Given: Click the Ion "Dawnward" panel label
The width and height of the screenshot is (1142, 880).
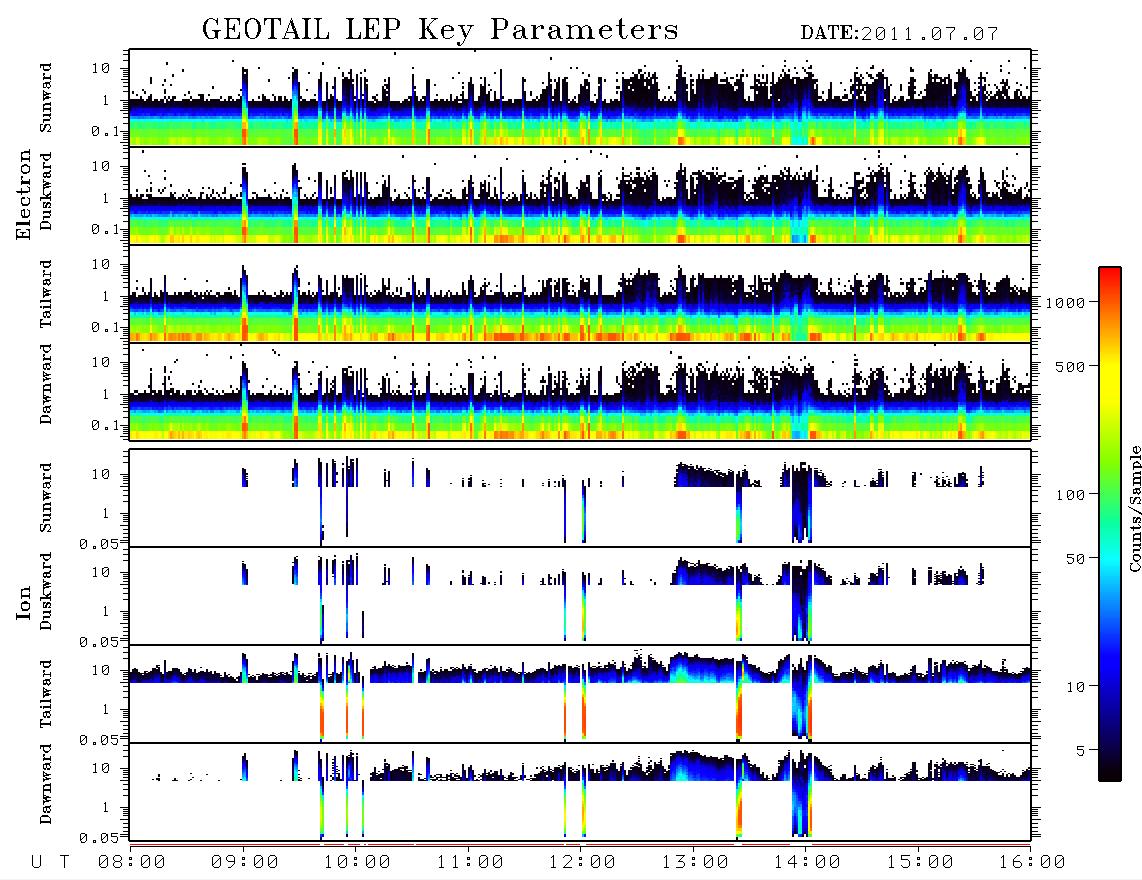Looking at the screenshot, I should tap(46, 784).
